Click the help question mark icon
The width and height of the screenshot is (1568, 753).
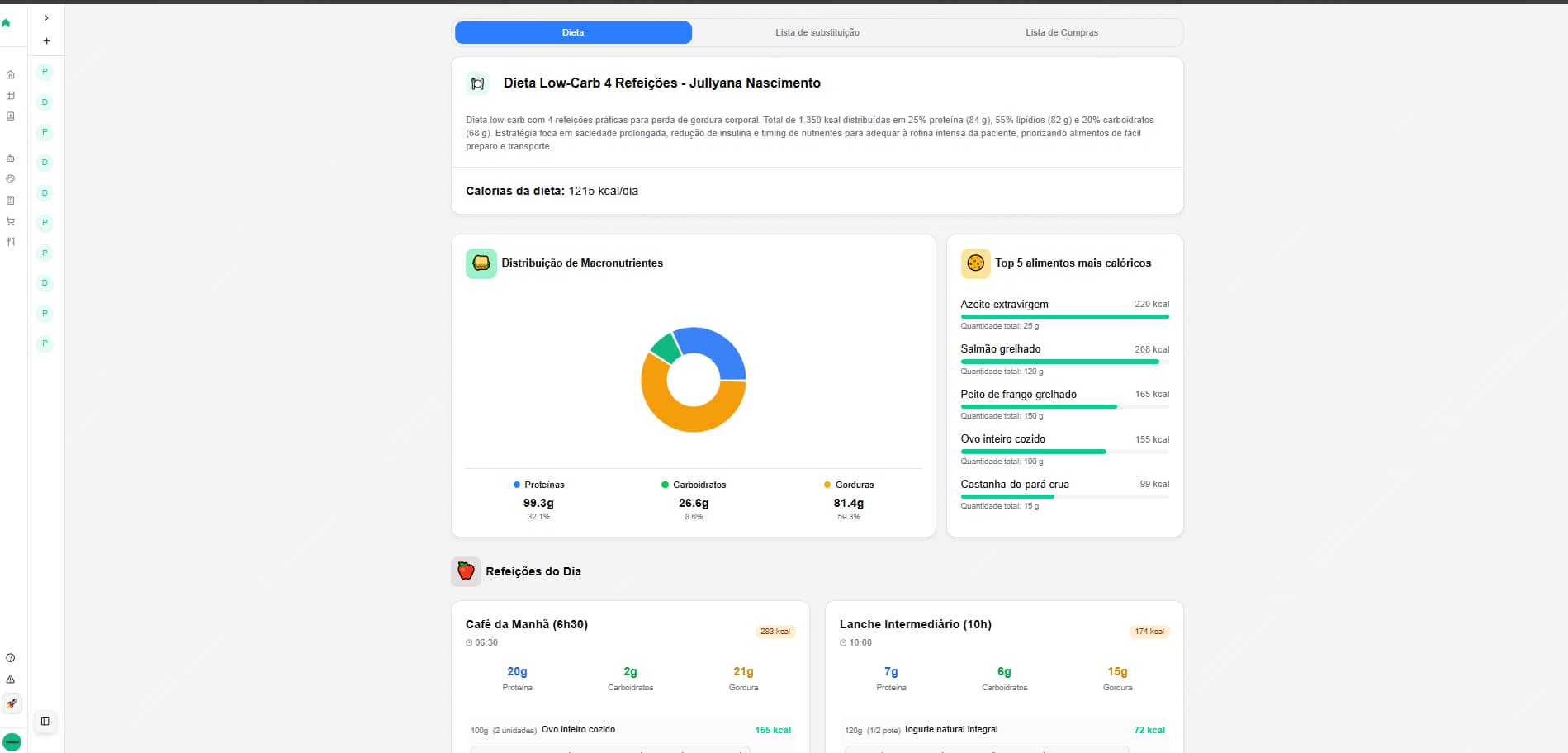point(10,658)
